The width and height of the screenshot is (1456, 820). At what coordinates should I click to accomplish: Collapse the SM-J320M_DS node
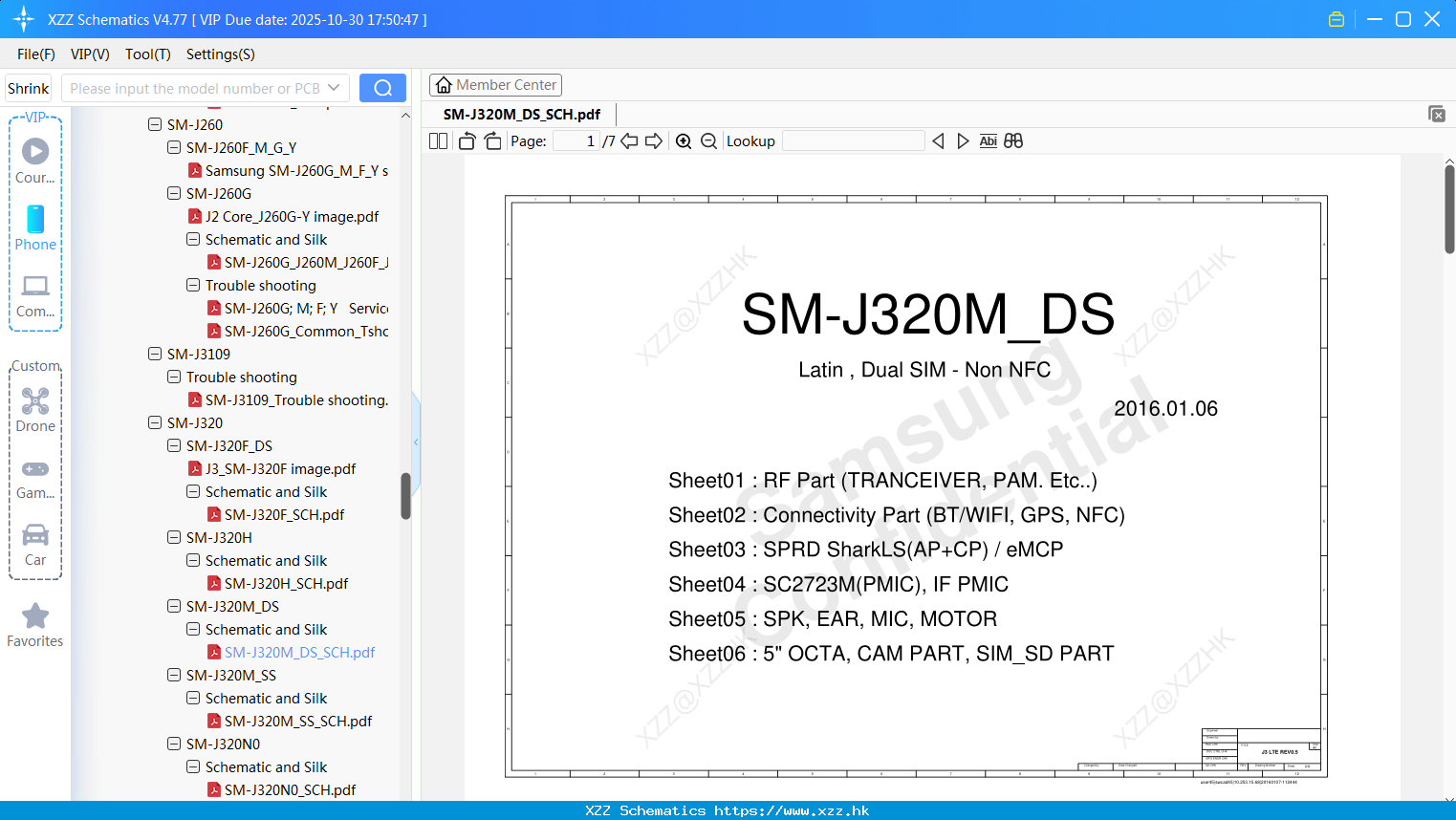pos(174,606)
